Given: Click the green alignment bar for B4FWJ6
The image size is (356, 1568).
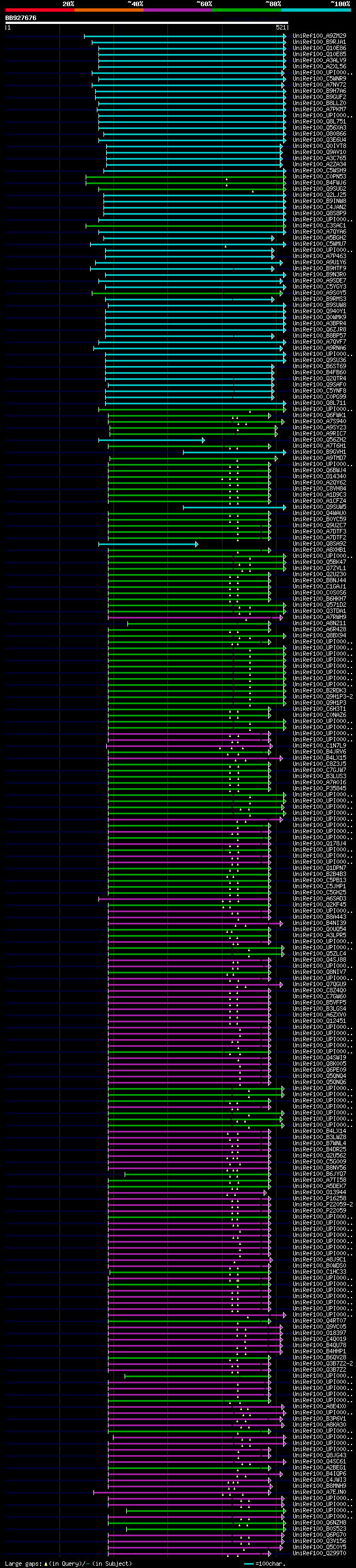Looking at the screenshot, I should 186,182.
